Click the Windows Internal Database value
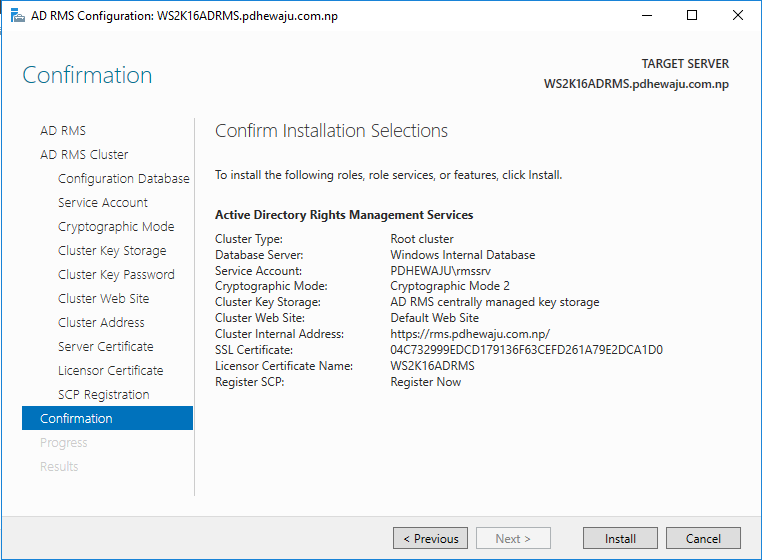Screen dimensions: 762x560 (463, 255)
